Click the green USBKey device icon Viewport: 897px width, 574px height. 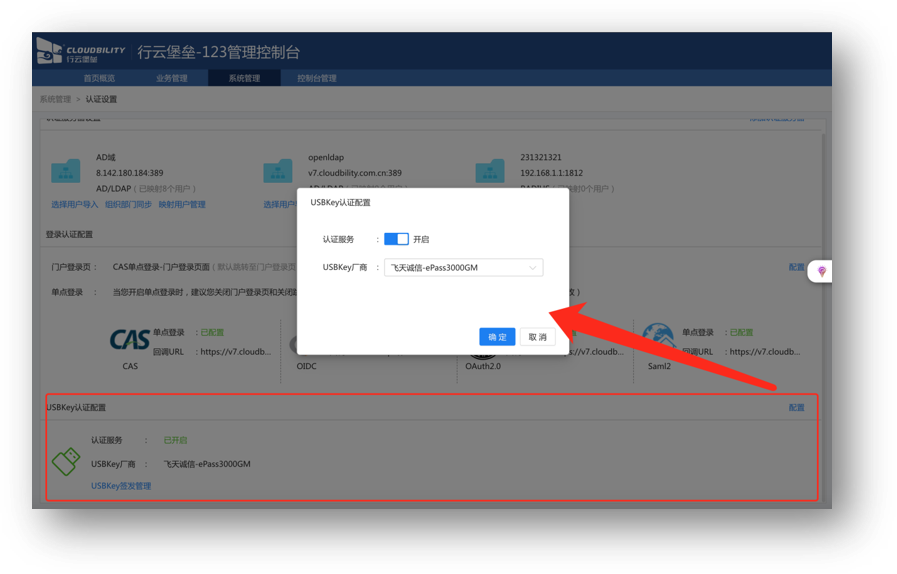tap(66, 462)
